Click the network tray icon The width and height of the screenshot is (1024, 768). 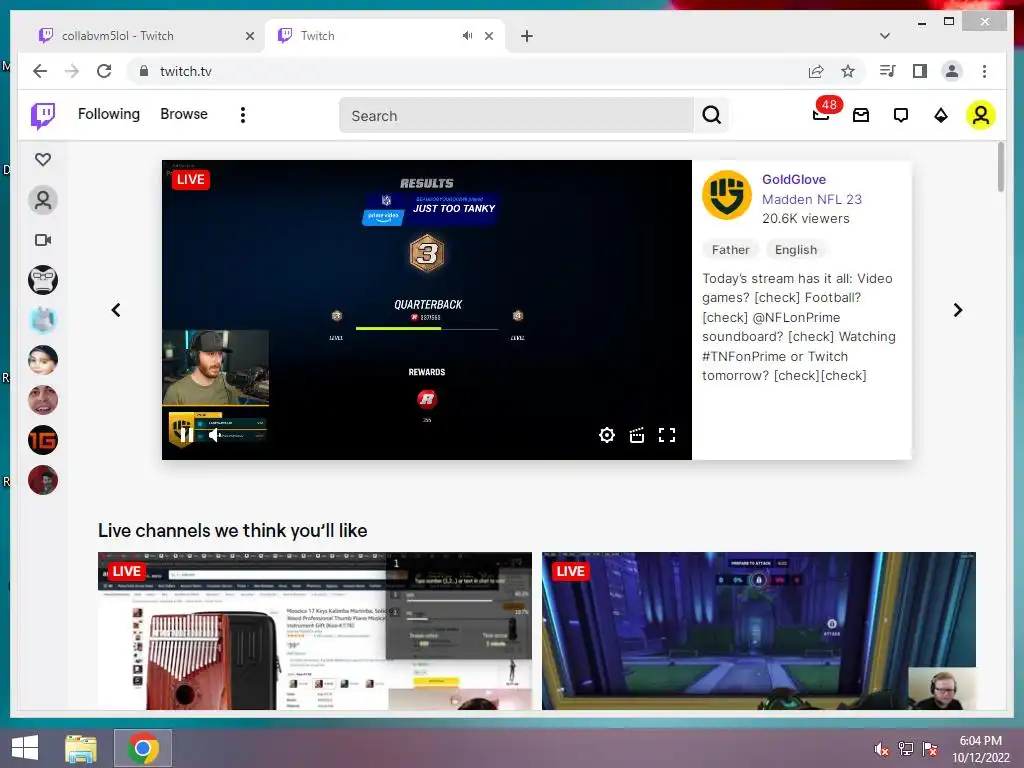[x=906, y=749]
